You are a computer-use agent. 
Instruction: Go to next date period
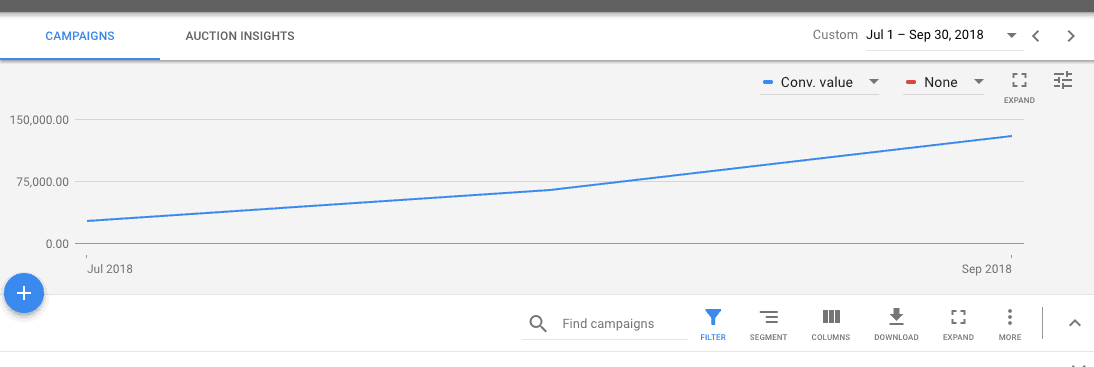pos(1071,36)
